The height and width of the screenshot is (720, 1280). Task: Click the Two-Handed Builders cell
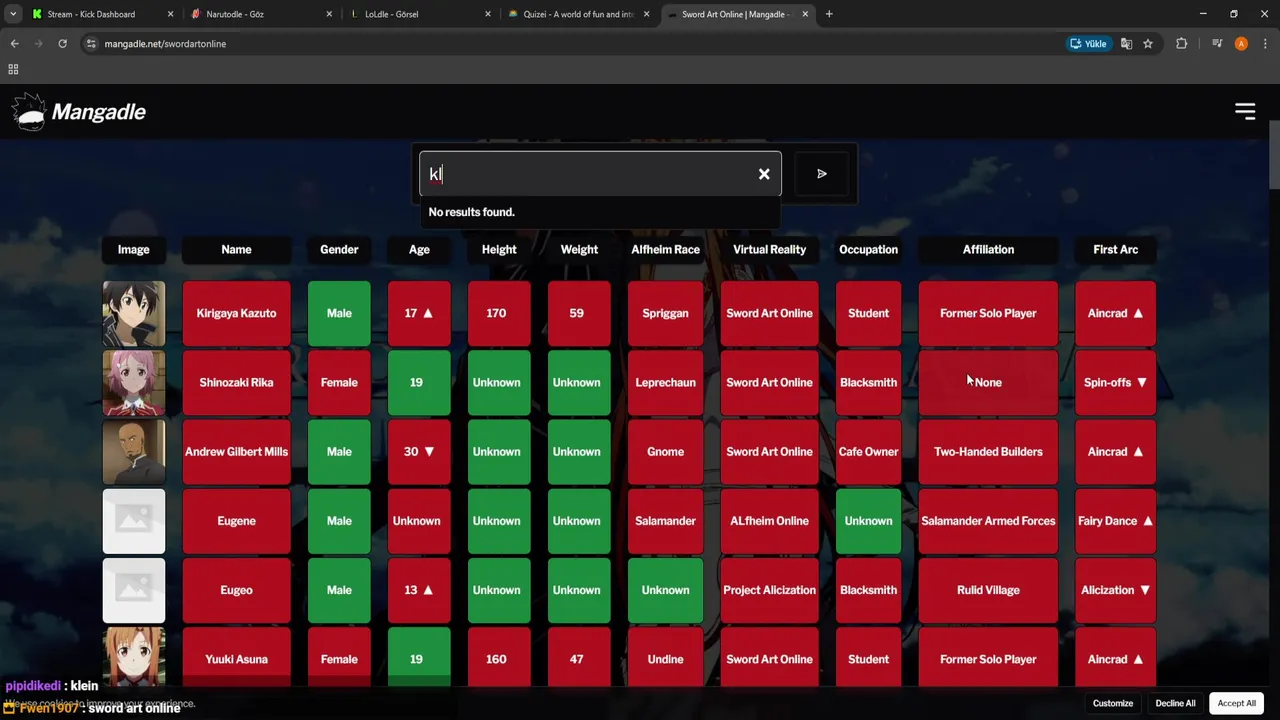[x=988, y=452]
